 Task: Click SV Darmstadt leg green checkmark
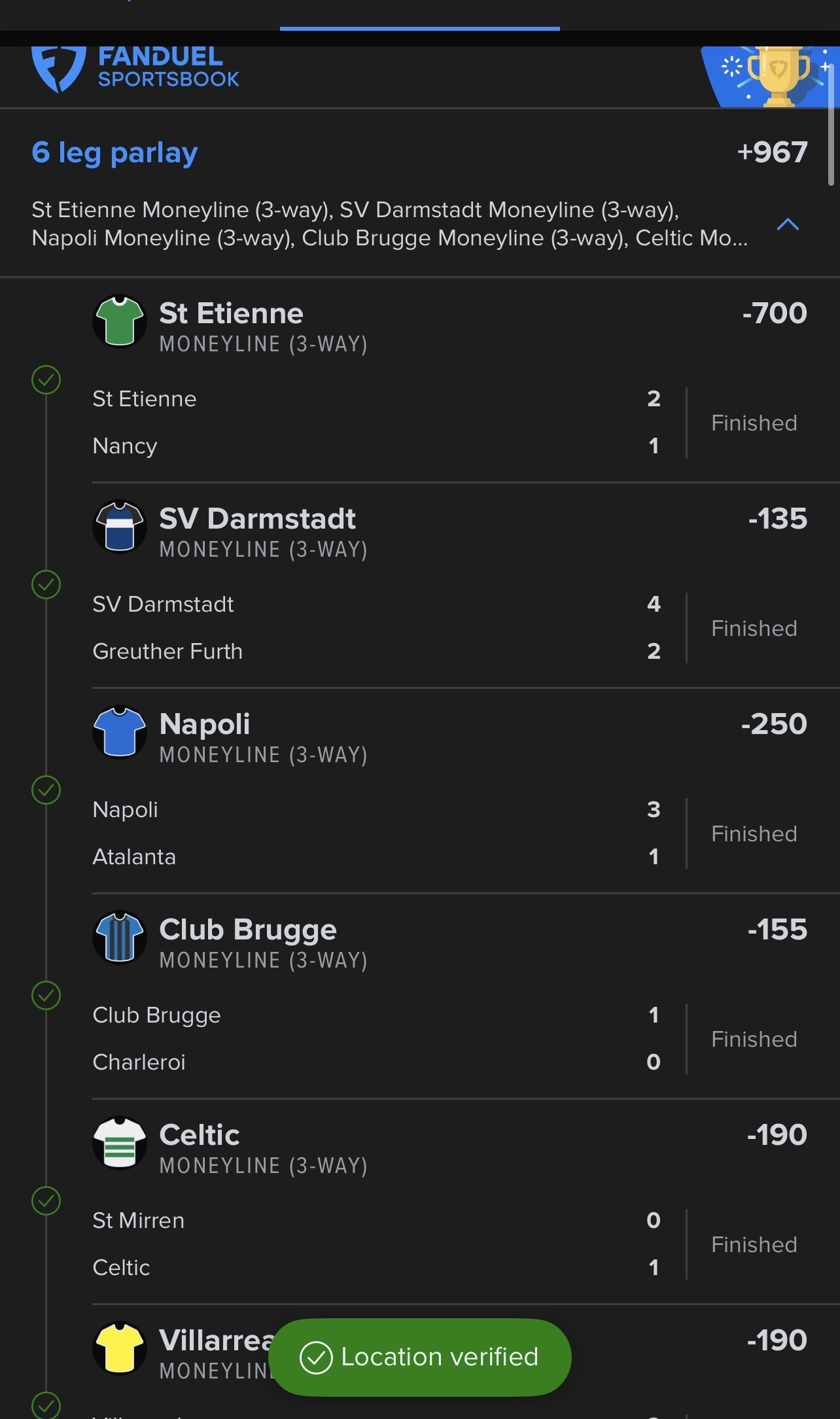(46, 585)
